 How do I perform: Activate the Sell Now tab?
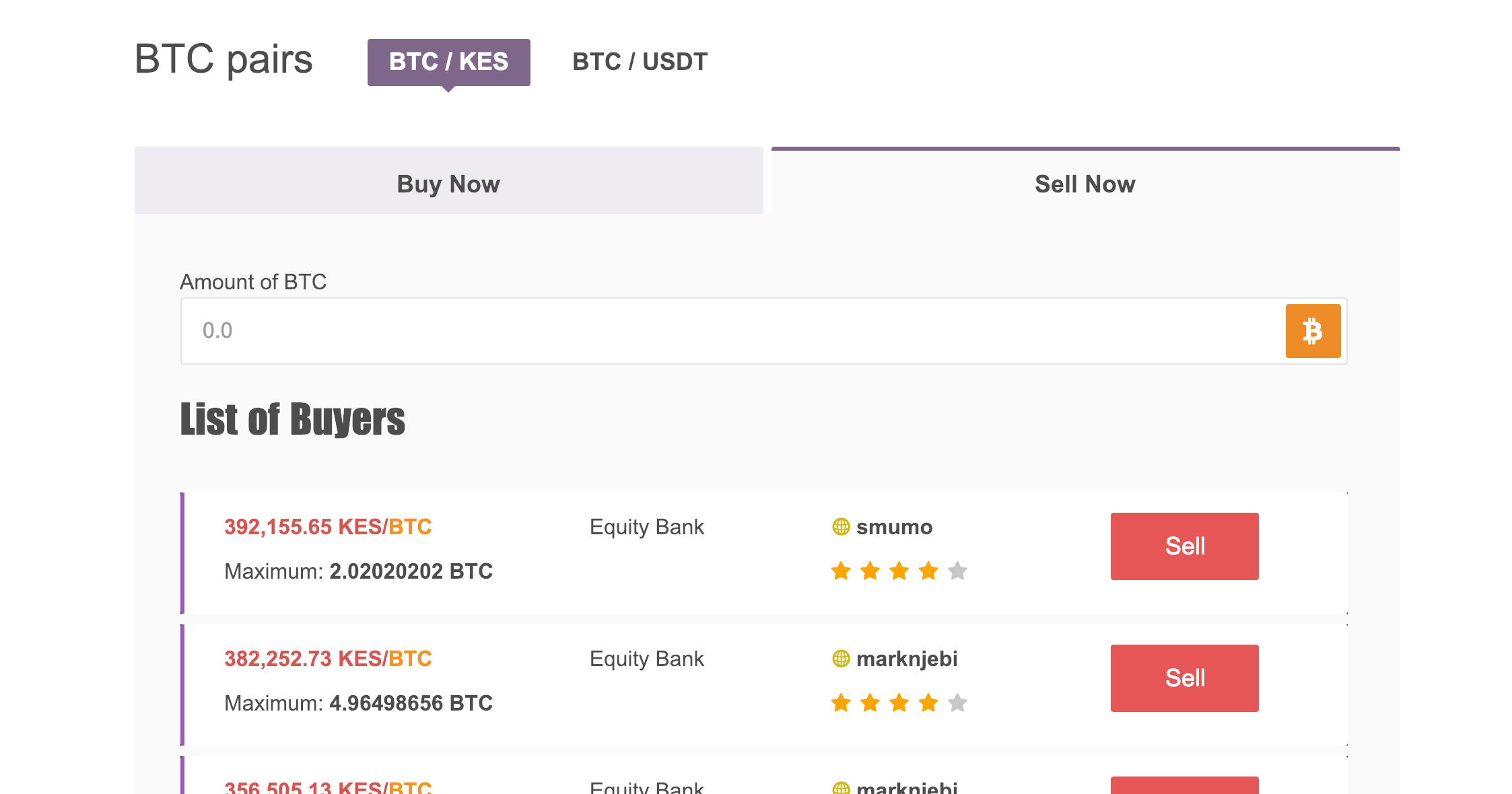click(x=1084, y=183)
